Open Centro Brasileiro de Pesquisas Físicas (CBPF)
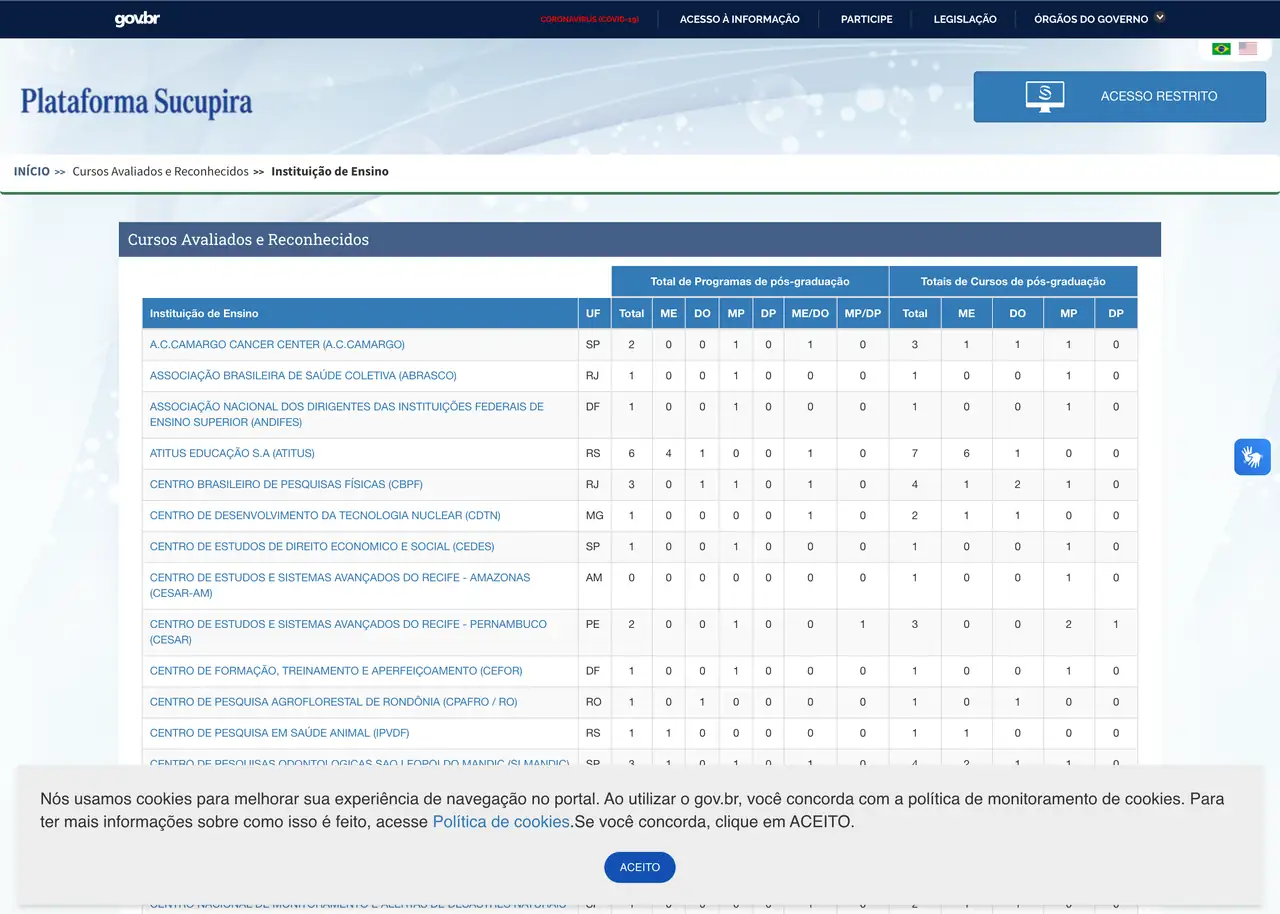This screenshot has height=914, width=1280. pyautogui.click(x=286, y=484)
